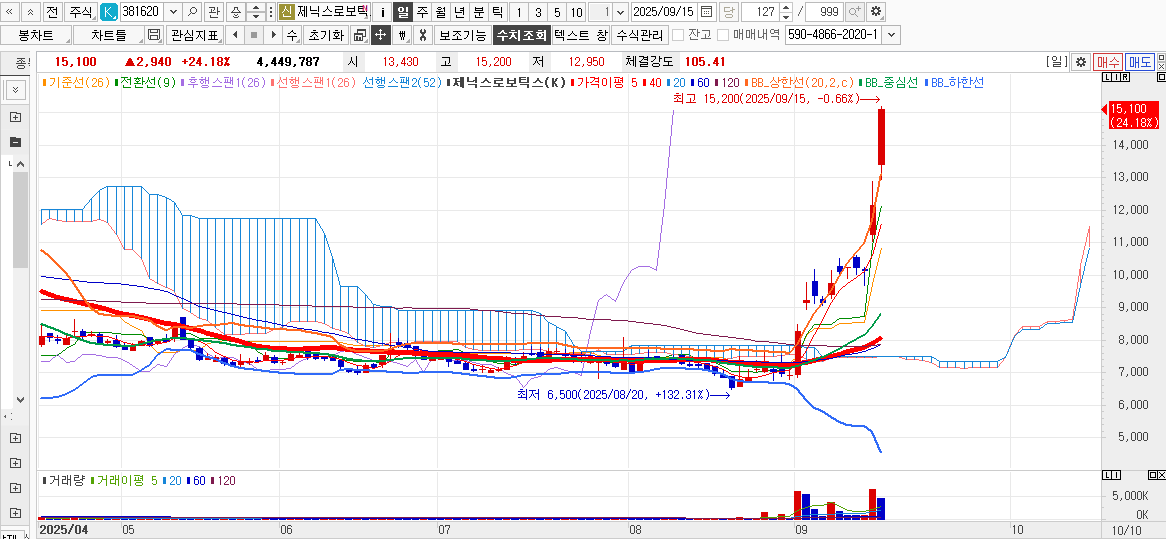Expand the account number 590-4866-2020-1 dropdown
The width and height of the screenshot is (1166, 539).
(892, 35)
